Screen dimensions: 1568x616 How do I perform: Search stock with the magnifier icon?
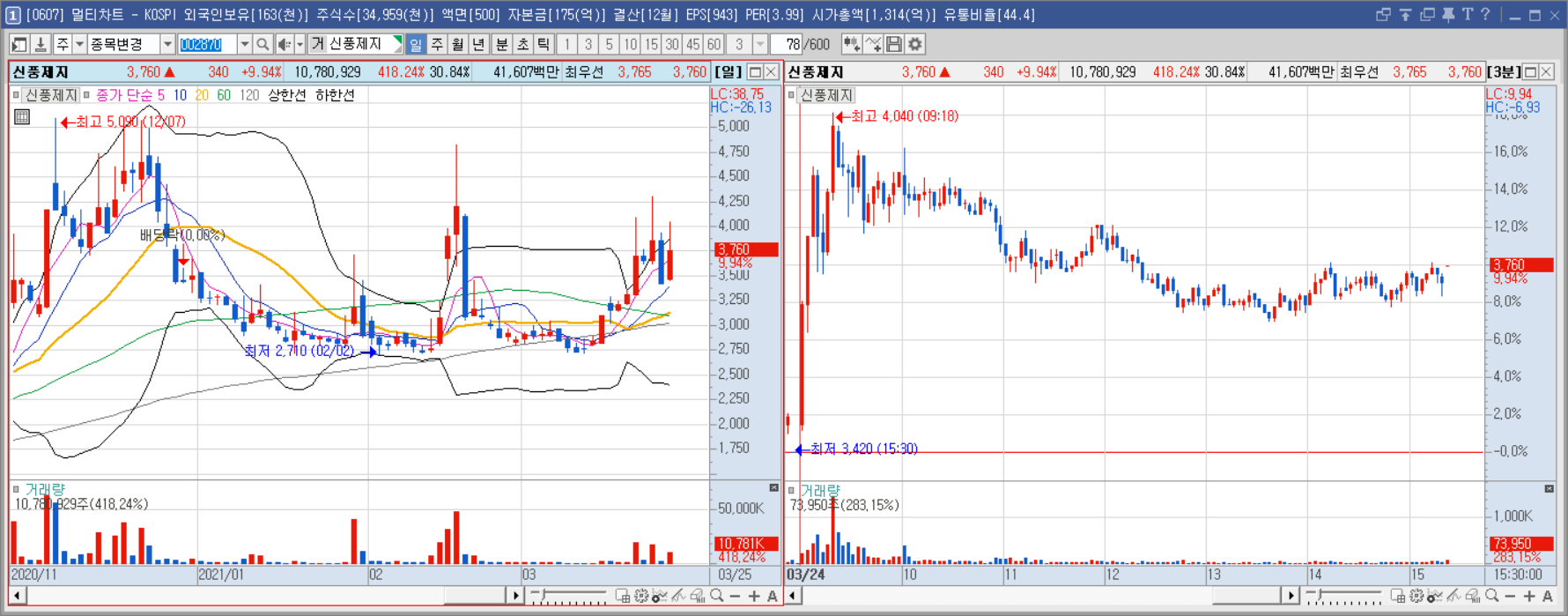(263, 44)
